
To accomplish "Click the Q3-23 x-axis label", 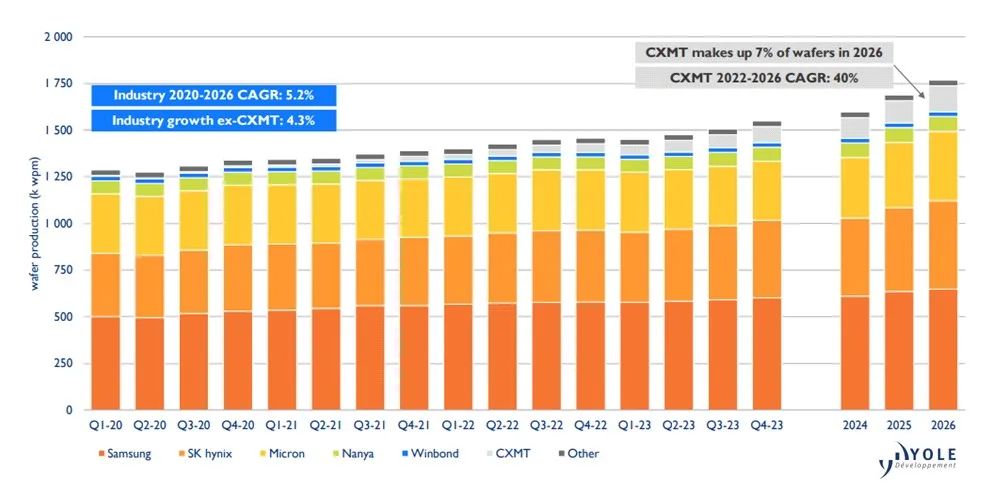I will coord(723,425).
